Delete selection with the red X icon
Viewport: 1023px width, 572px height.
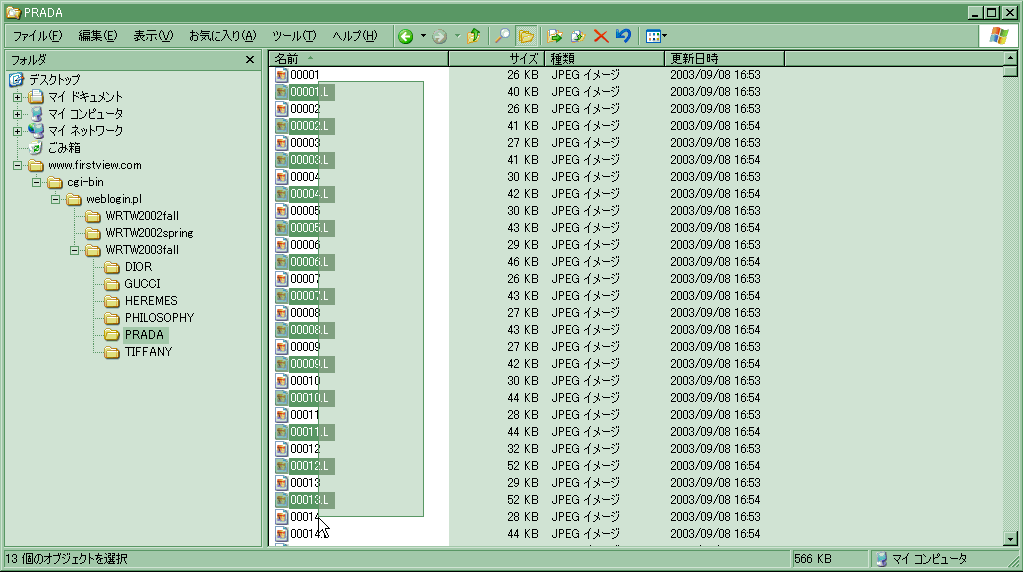601,36
